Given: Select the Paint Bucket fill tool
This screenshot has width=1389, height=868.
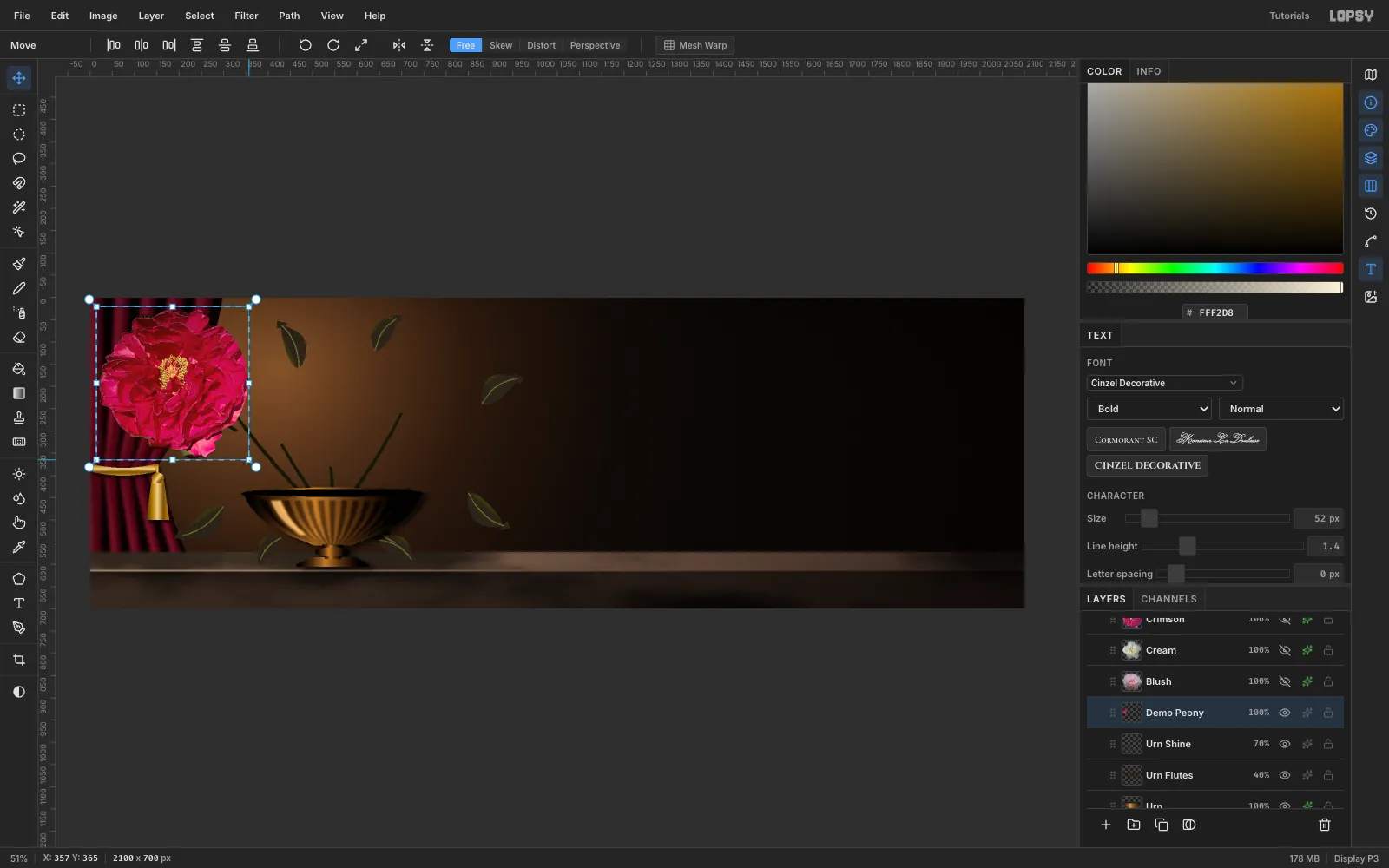Looking at the screenshot, I should click(x=19, y=369).
